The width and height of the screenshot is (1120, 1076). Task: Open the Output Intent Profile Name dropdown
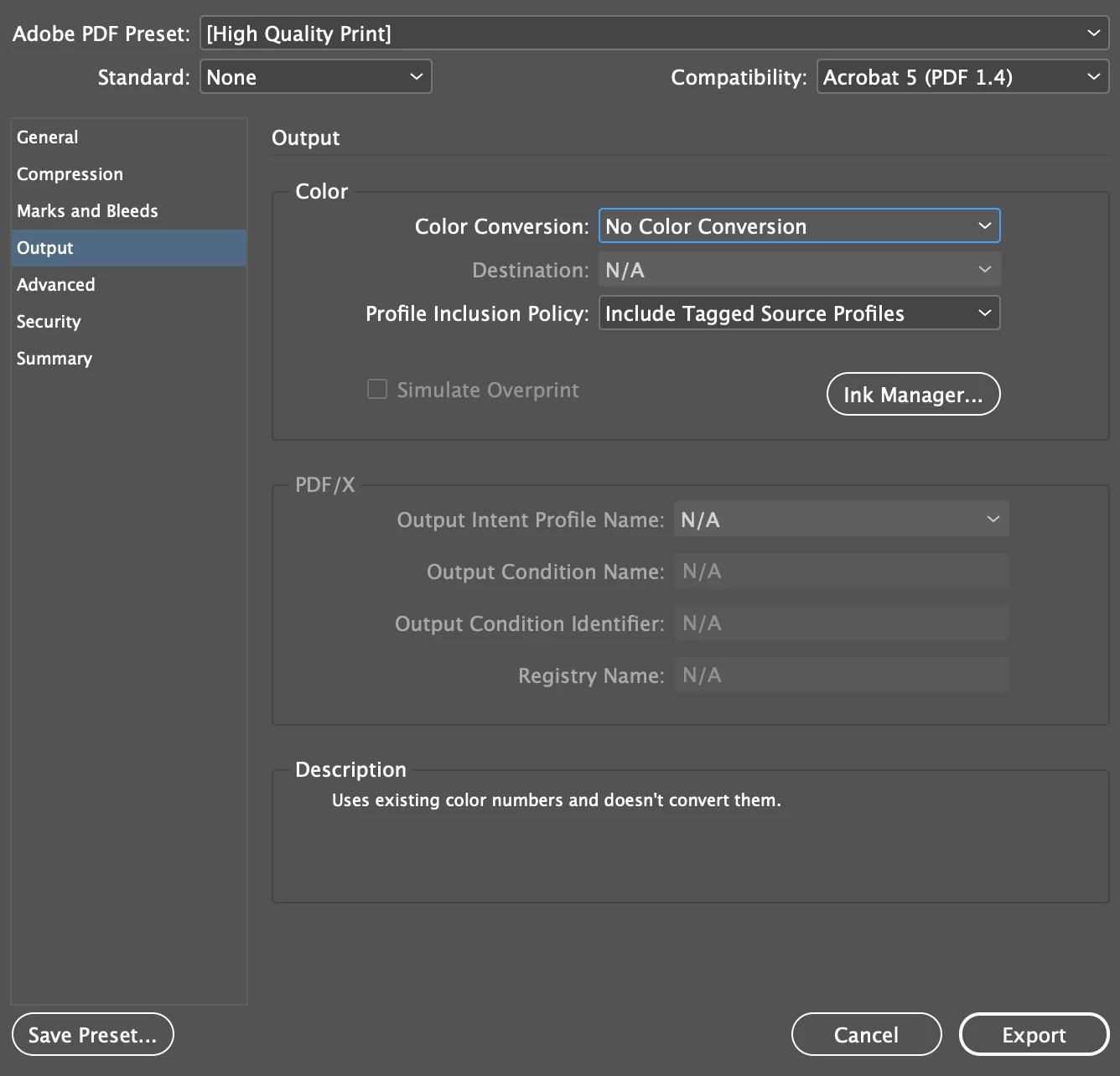pyautogui.click(x=841, y=520)
